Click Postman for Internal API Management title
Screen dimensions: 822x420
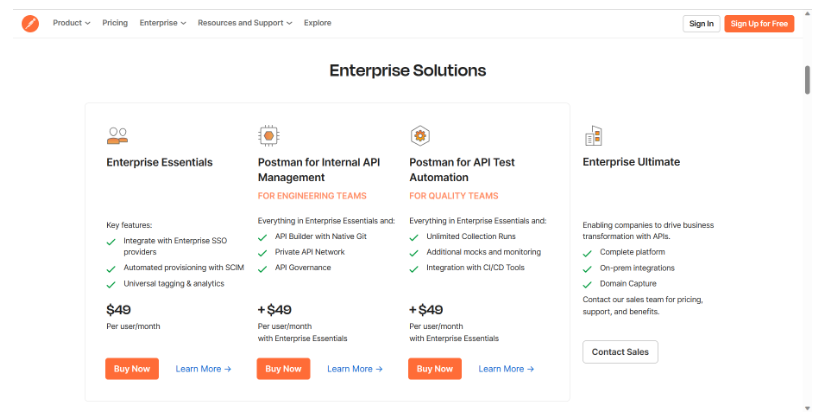(319, 170)
